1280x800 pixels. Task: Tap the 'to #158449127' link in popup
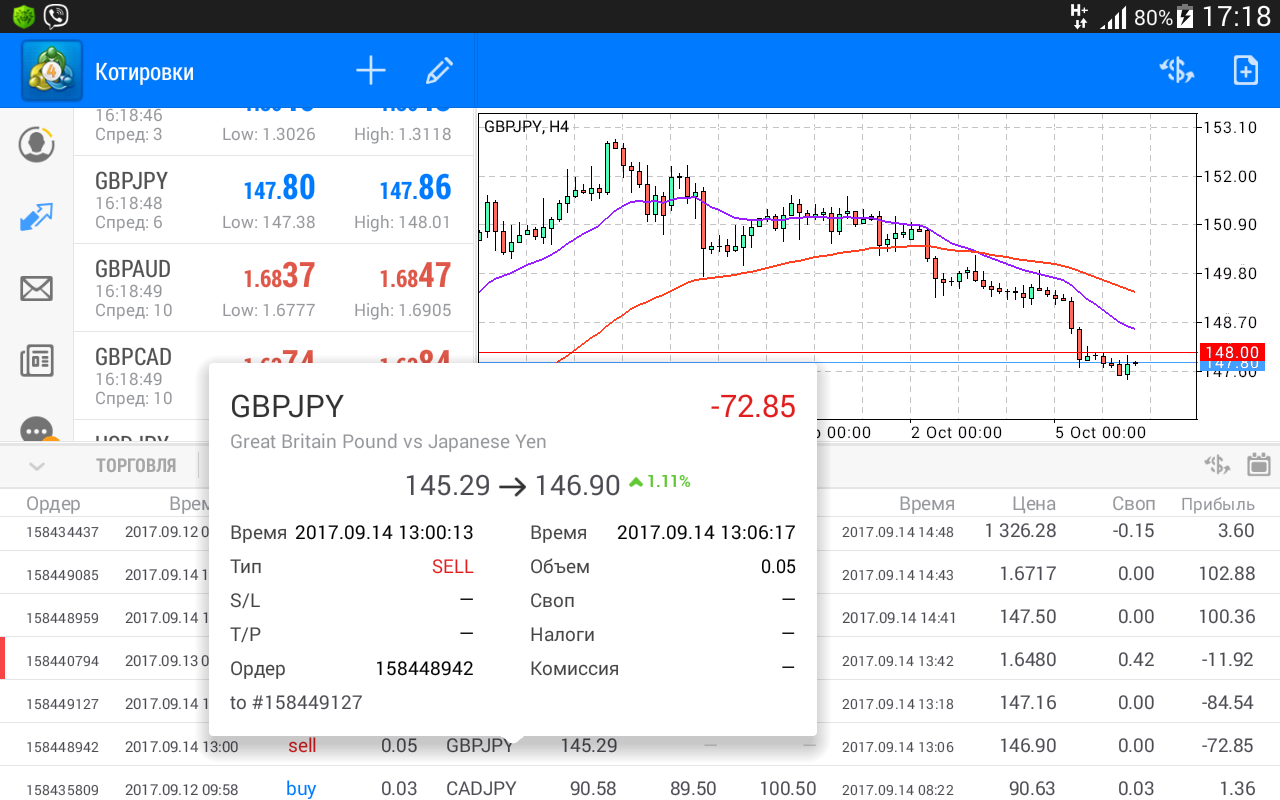[296, 703]
